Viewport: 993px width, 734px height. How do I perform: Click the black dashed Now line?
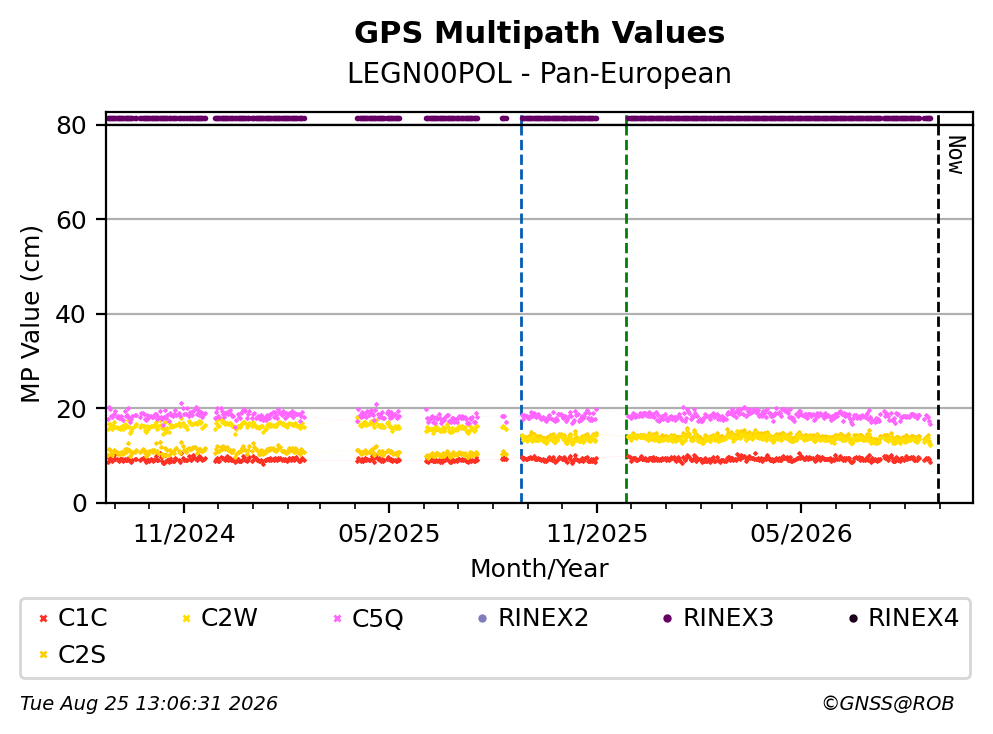(938, 310)
